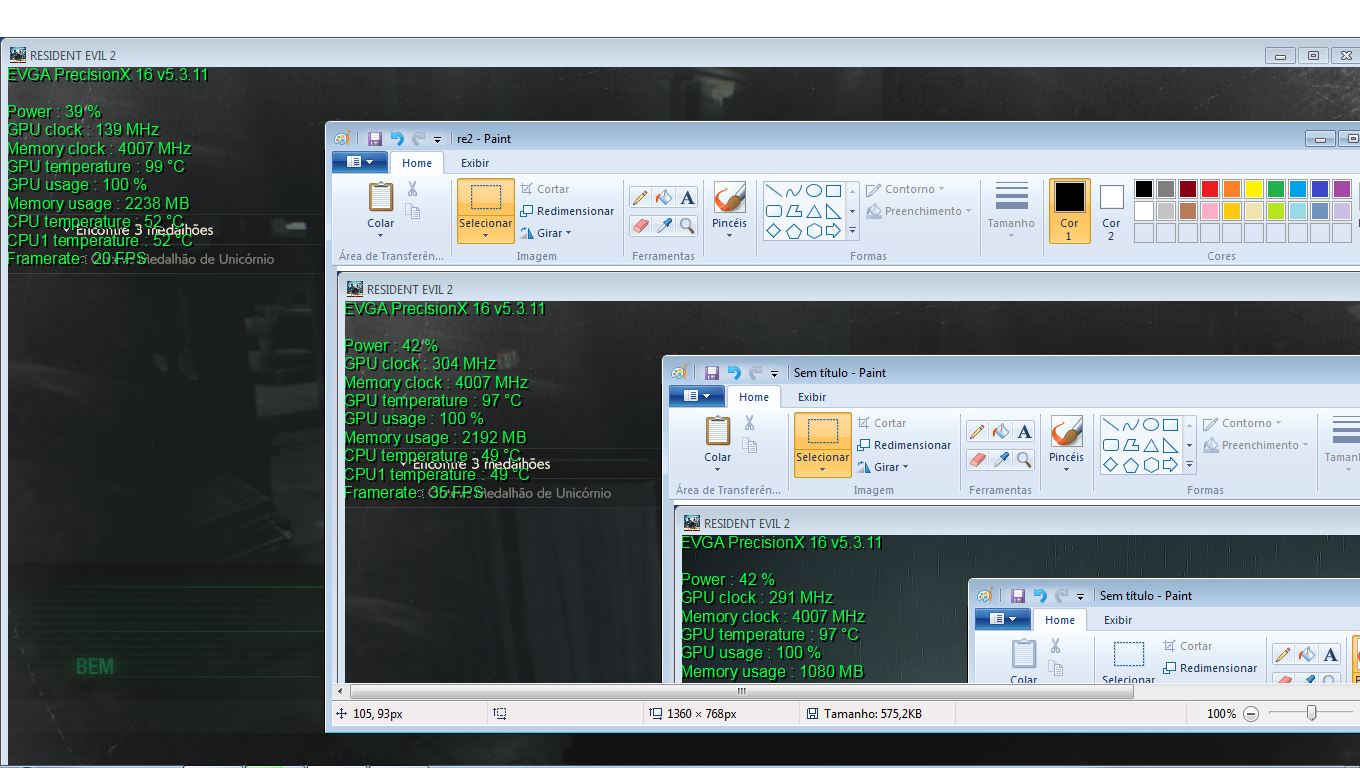Pick Rounded rectangle shape in re2 - Paint Formas
Screen dimensions: 1360x768
click(774, 211)
